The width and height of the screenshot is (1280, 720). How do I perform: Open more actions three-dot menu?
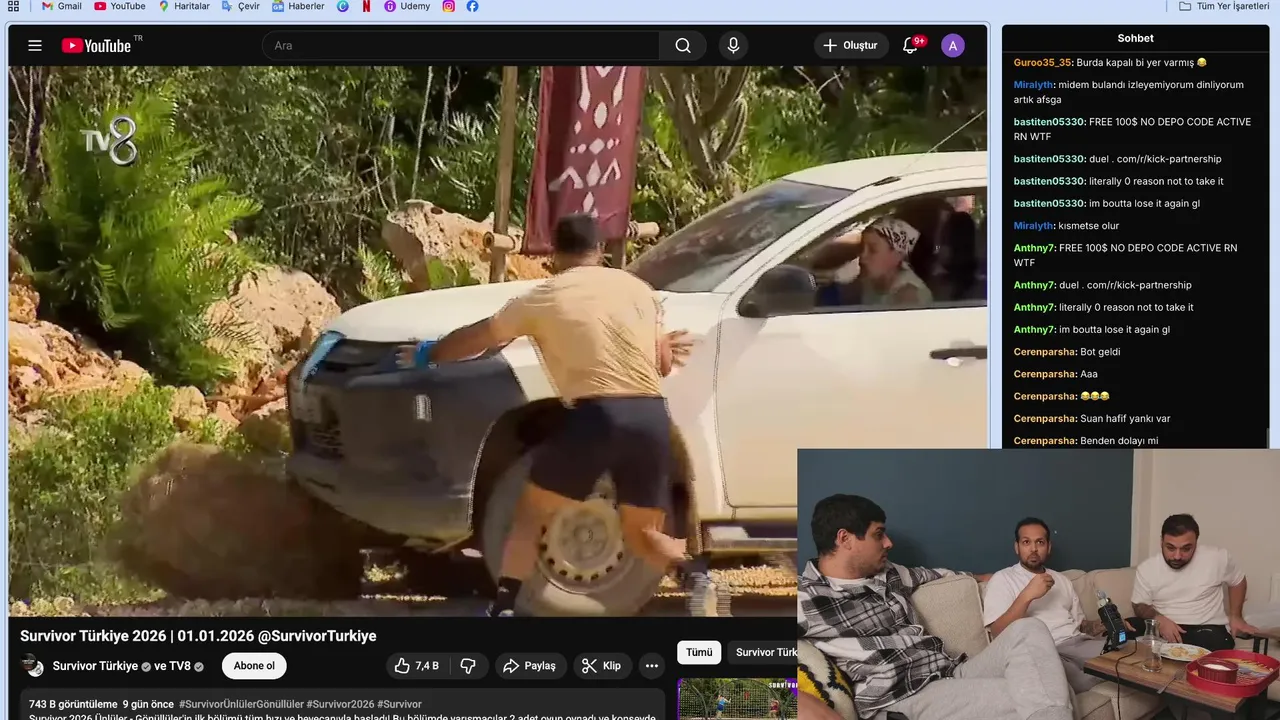(x=652, y=666)
